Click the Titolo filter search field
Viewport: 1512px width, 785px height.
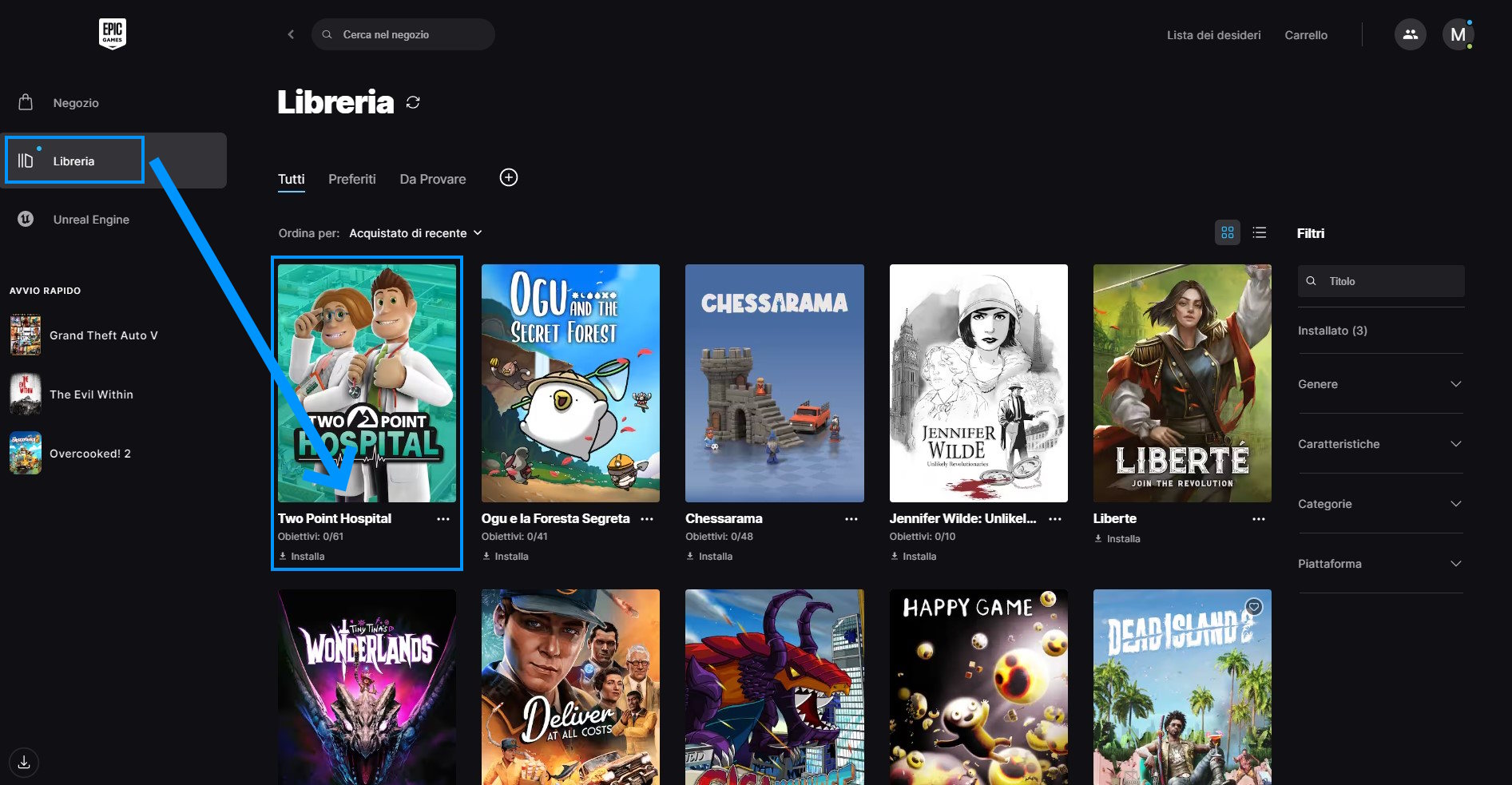coord(1381,281)
